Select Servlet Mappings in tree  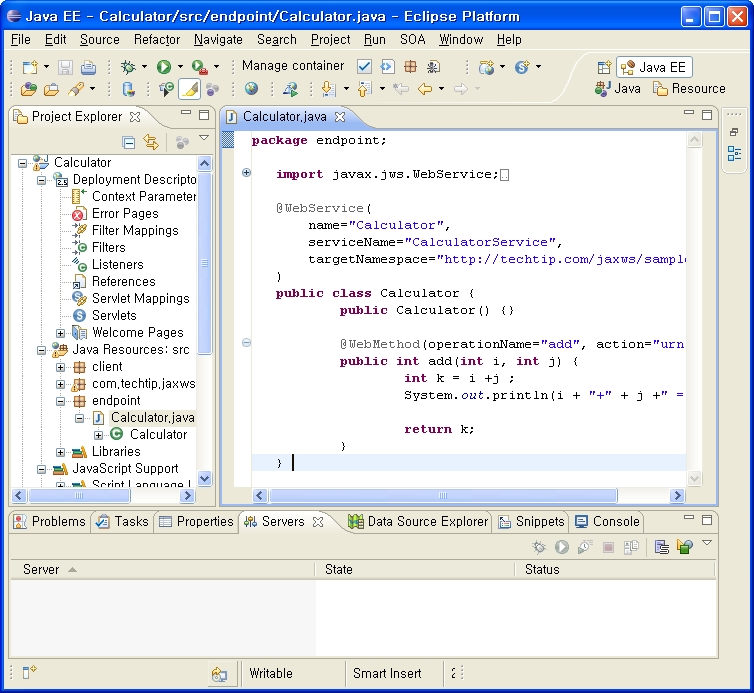(140, 298)
